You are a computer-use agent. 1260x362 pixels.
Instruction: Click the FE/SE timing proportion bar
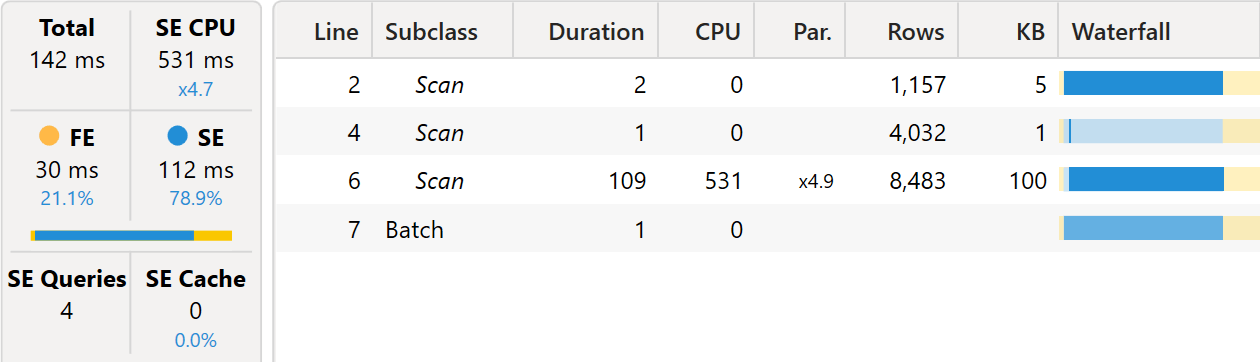131,236
